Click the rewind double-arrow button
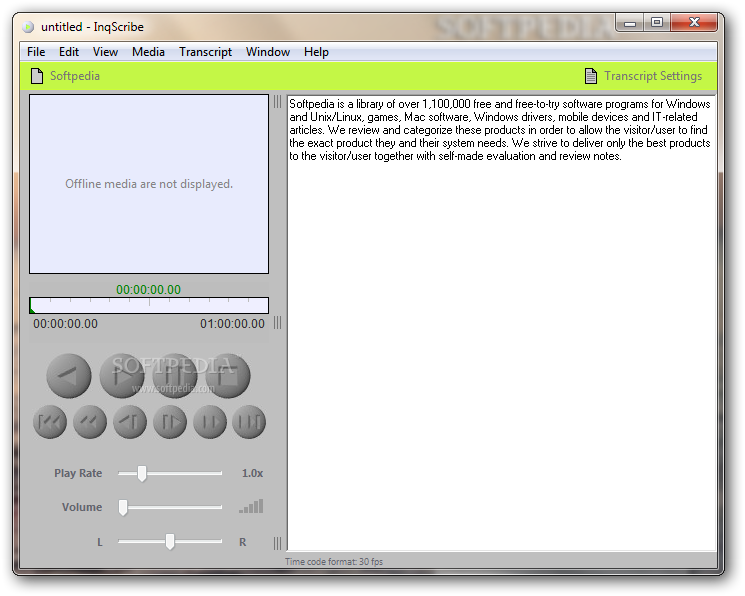This screenshot has height=596, width=745. [90, 422]
